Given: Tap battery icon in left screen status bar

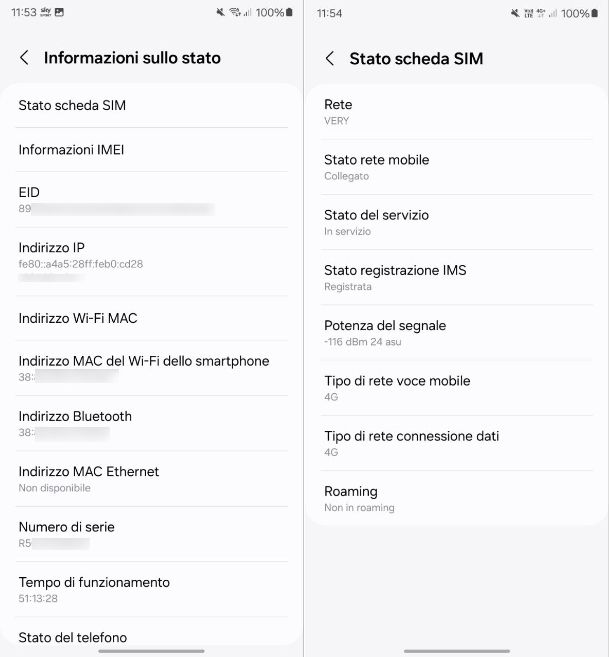Looking at the screenshot, I should pyautogui.click(x=289, y=13).
